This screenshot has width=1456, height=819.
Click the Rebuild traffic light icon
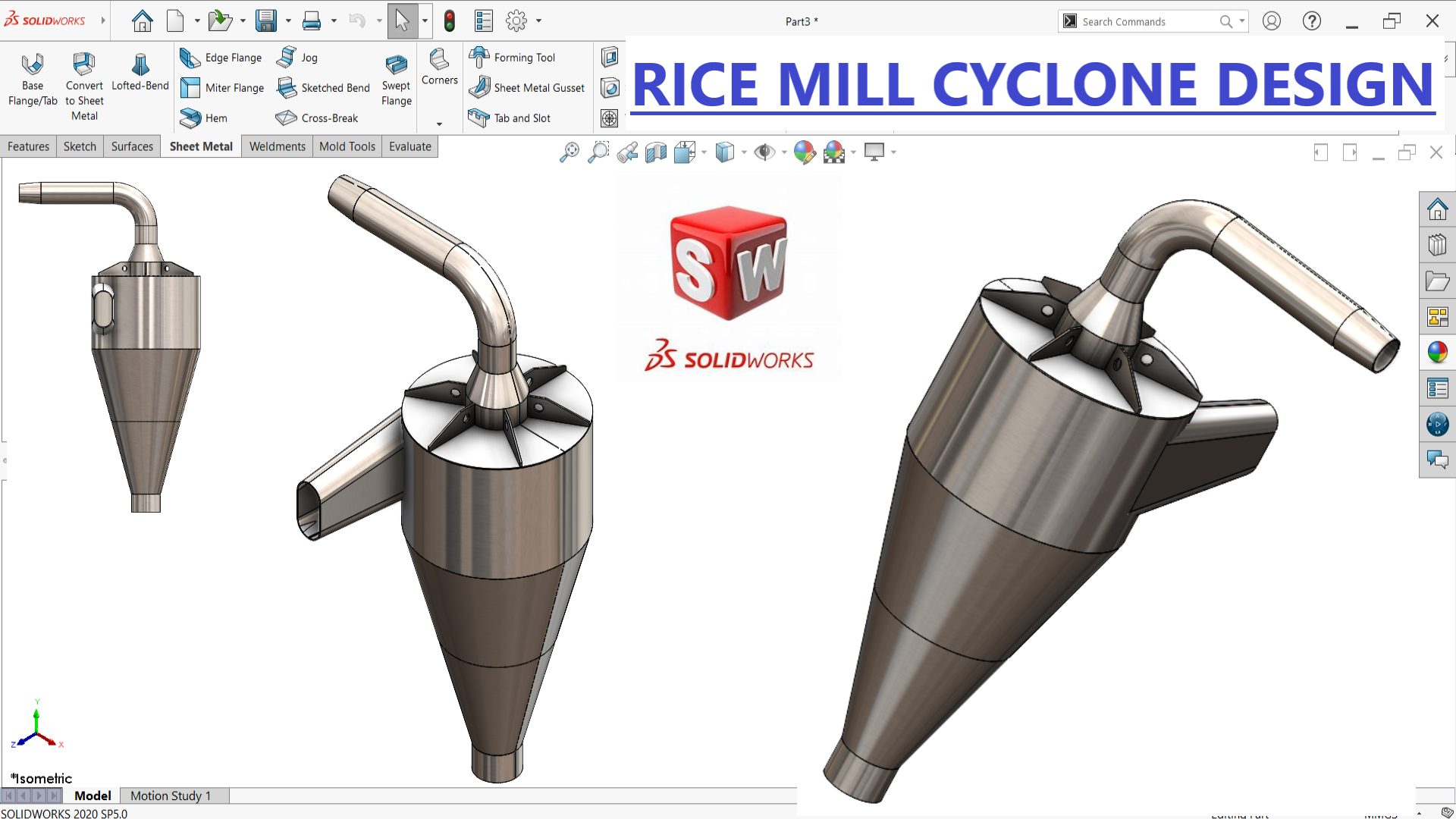click(450, 21)
